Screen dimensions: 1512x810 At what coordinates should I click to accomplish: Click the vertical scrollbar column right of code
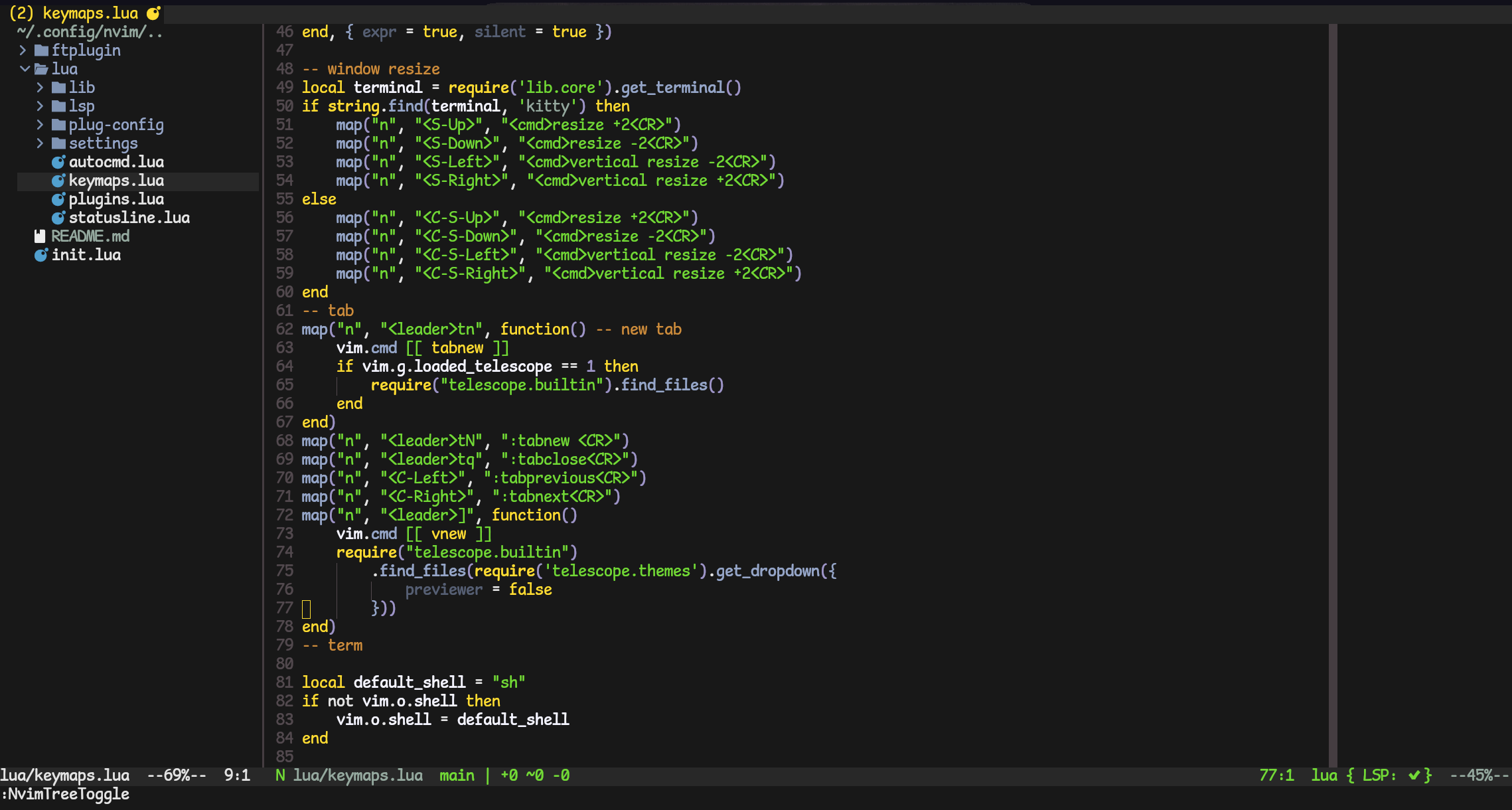(x=1332, y=398)
